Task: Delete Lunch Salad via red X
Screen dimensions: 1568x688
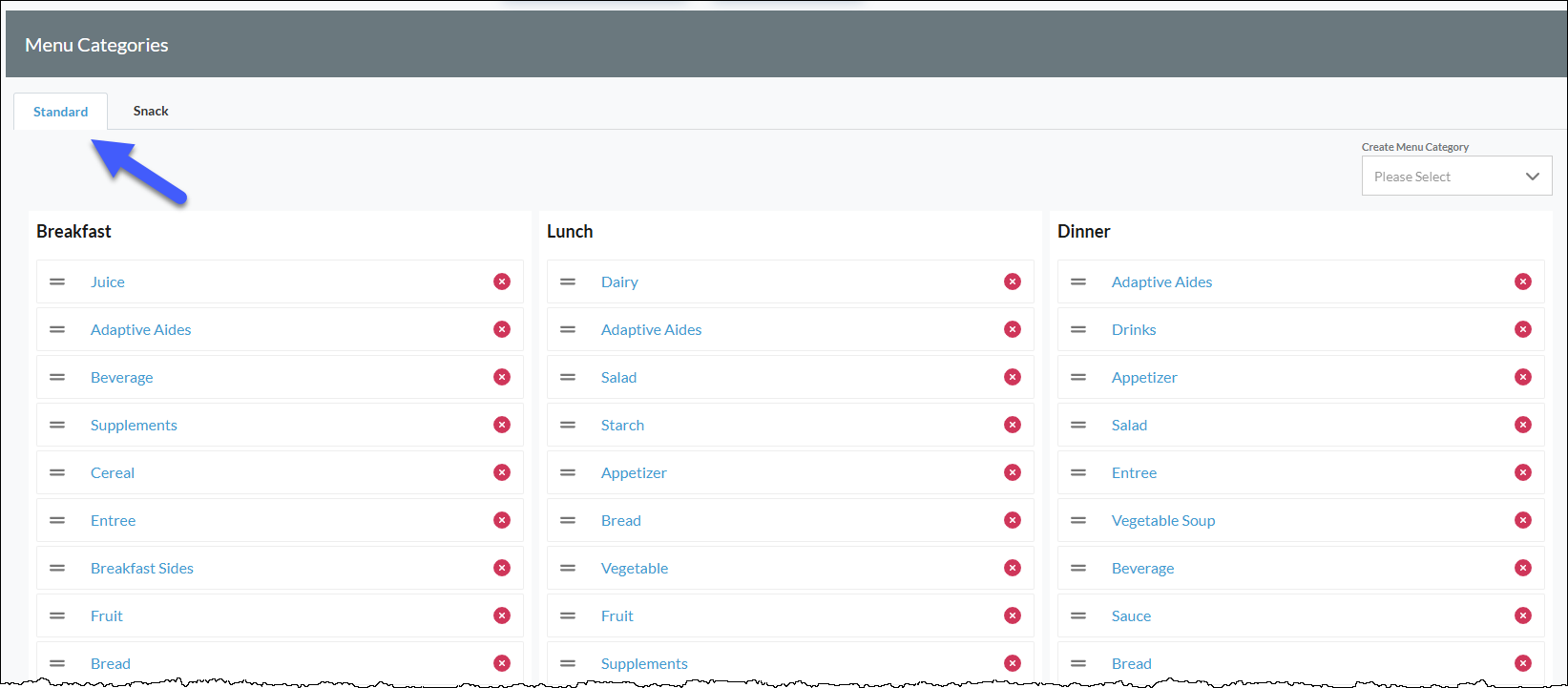Action: pos(1013,377)
